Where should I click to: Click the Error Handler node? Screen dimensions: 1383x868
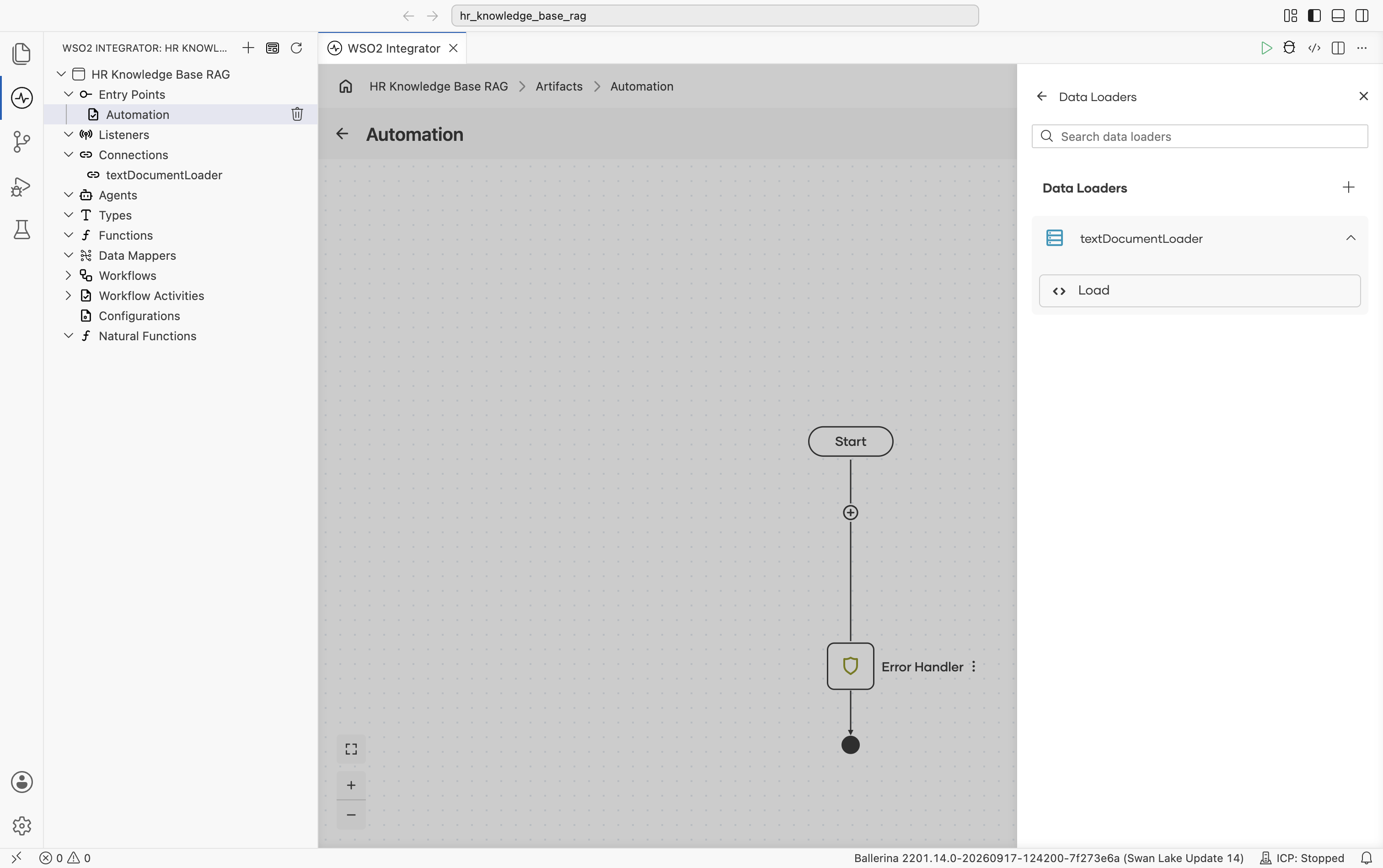[850, 666]
